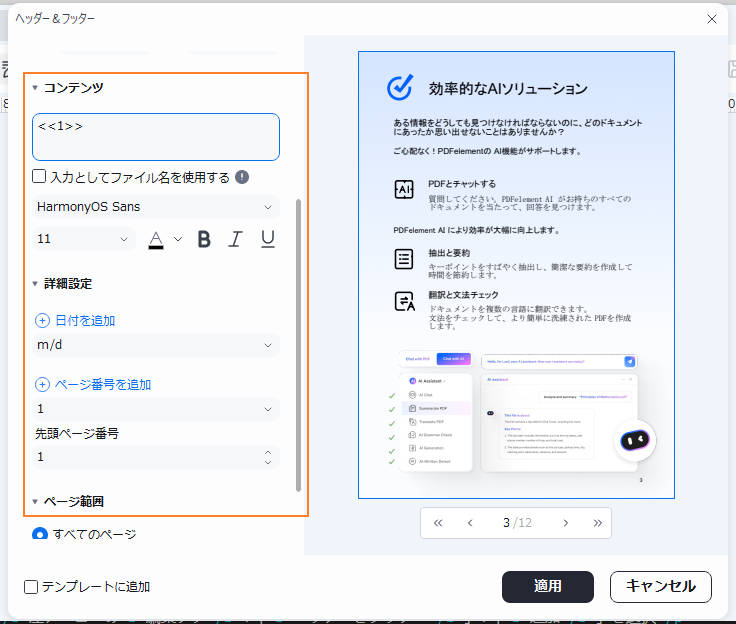This screenshot has width=736, height=624.
Task: Open the font size 11 dropdown
Action: tap(84, 239)
